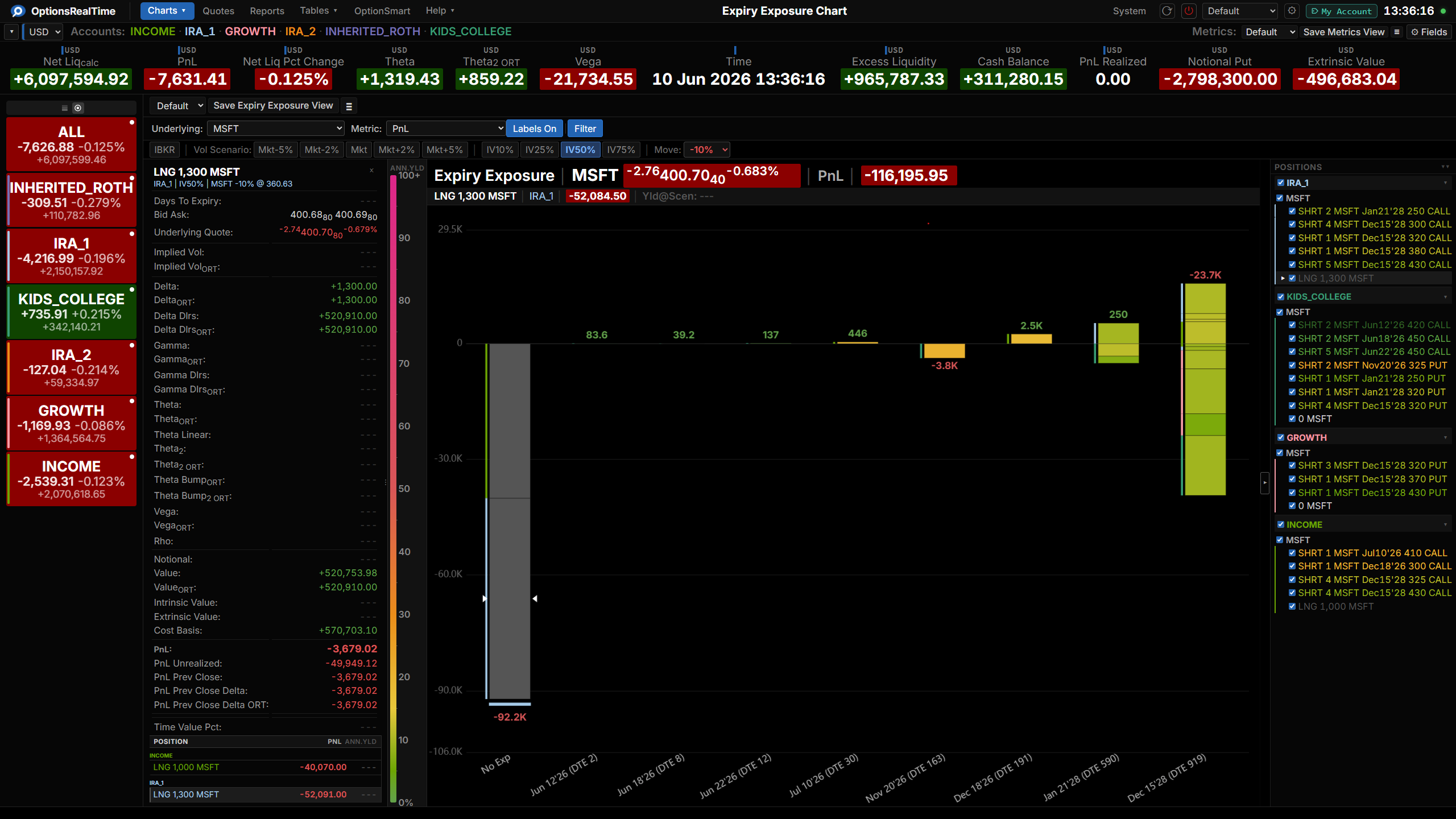
Task: Click the white dot on INCOME card
Action: (x=132, y=457)
